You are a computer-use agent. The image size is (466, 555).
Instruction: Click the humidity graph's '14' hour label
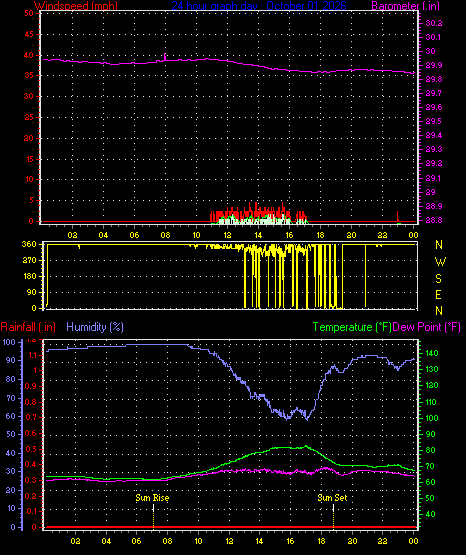pyautogui.click(x=259, y=541)
